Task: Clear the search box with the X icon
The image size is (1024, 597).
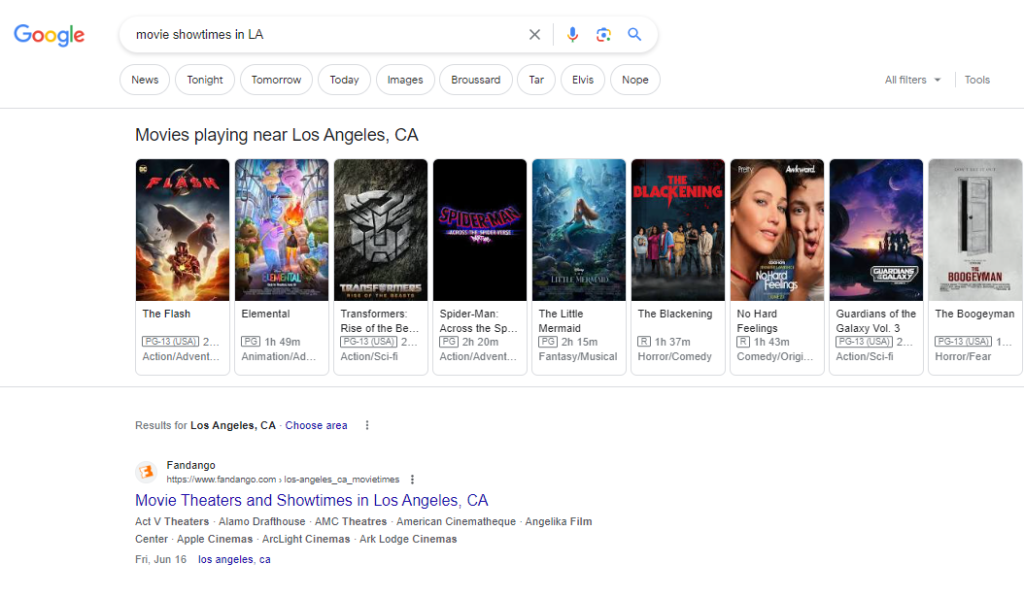Action: pyautogui.click(x=534, y=35)
